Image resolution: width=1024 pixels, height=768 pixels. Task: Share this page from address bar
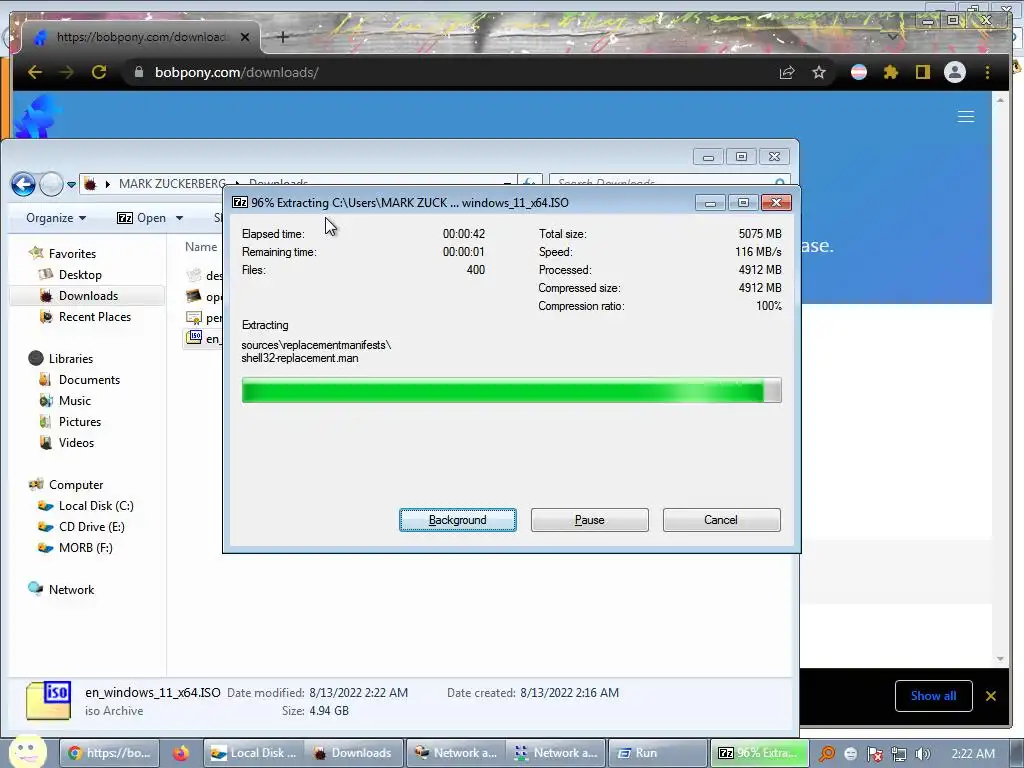pos(787,72)
